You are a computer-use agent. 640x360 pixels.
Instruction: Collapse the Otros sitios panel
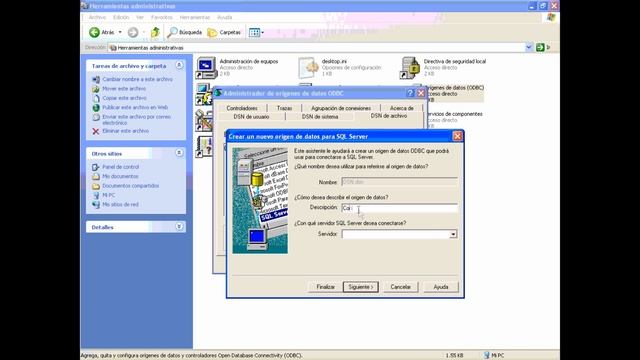point(179,153)
